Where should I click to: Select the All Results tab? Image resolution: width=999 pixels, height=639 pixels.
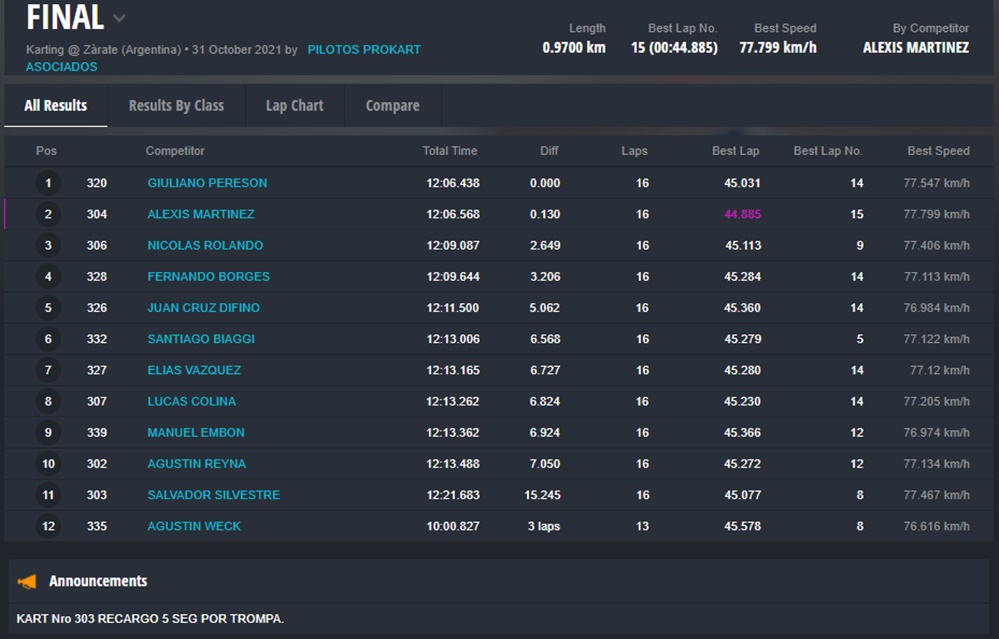tap(55, 105)
